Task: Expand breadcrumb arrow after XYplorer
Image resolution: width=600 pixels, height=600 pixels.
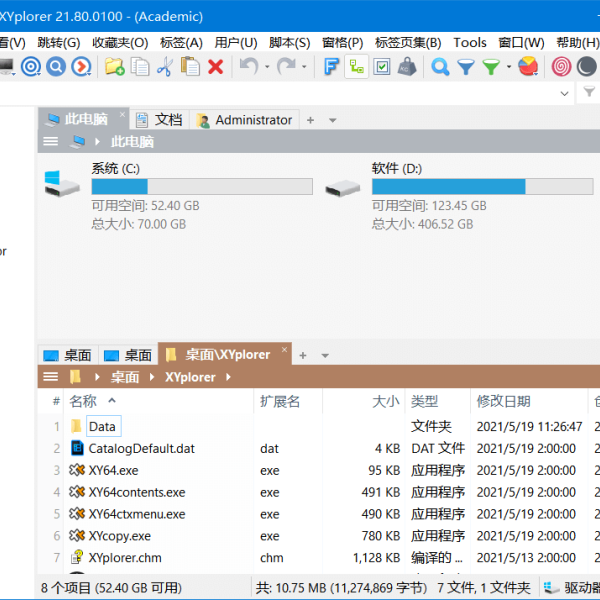Action: click(x=228, y=377)
